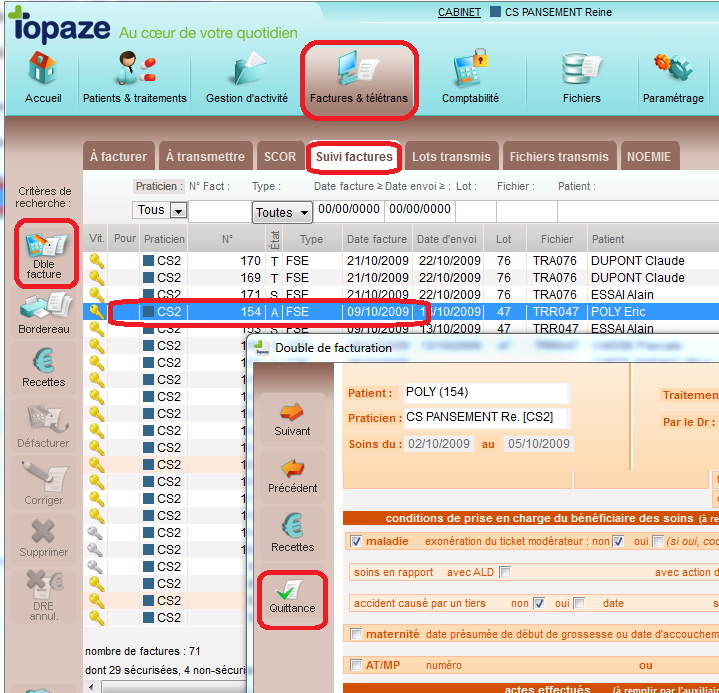Screen dimensions: 719x693
Task: Click the Date envoi filter field
Action: point(420,210)
